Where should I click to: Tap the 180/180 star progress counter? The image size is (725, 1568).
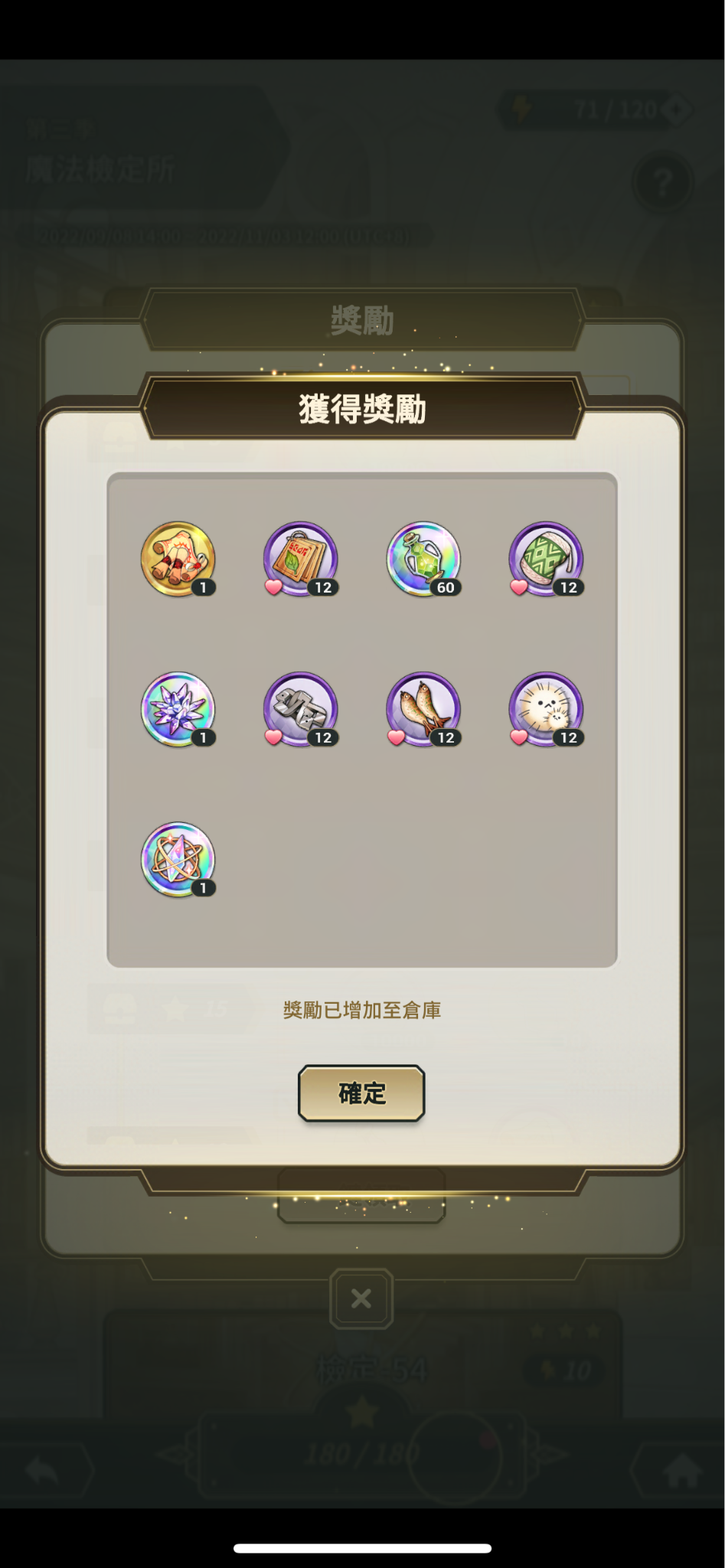362,1452
